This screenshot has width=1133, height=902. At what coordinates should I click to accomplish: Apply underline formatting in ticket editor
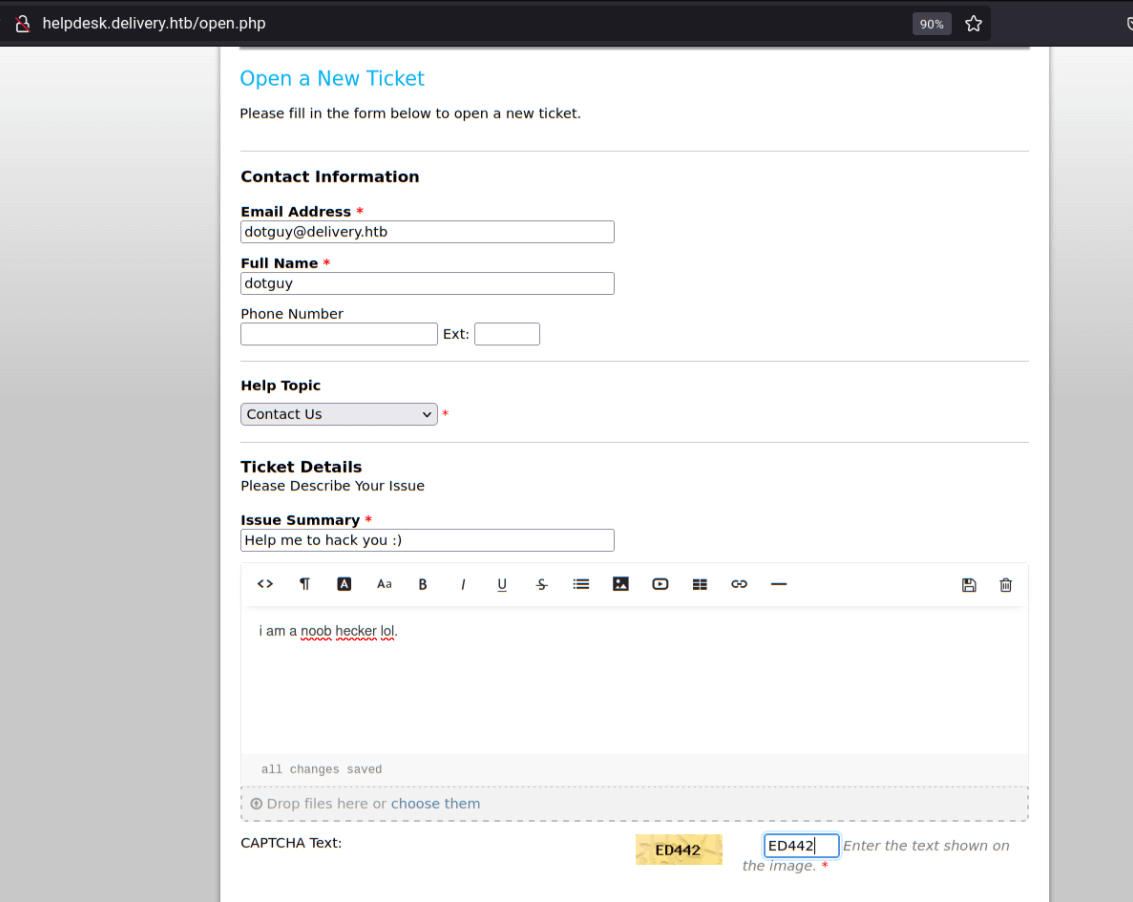pos(502,584)
